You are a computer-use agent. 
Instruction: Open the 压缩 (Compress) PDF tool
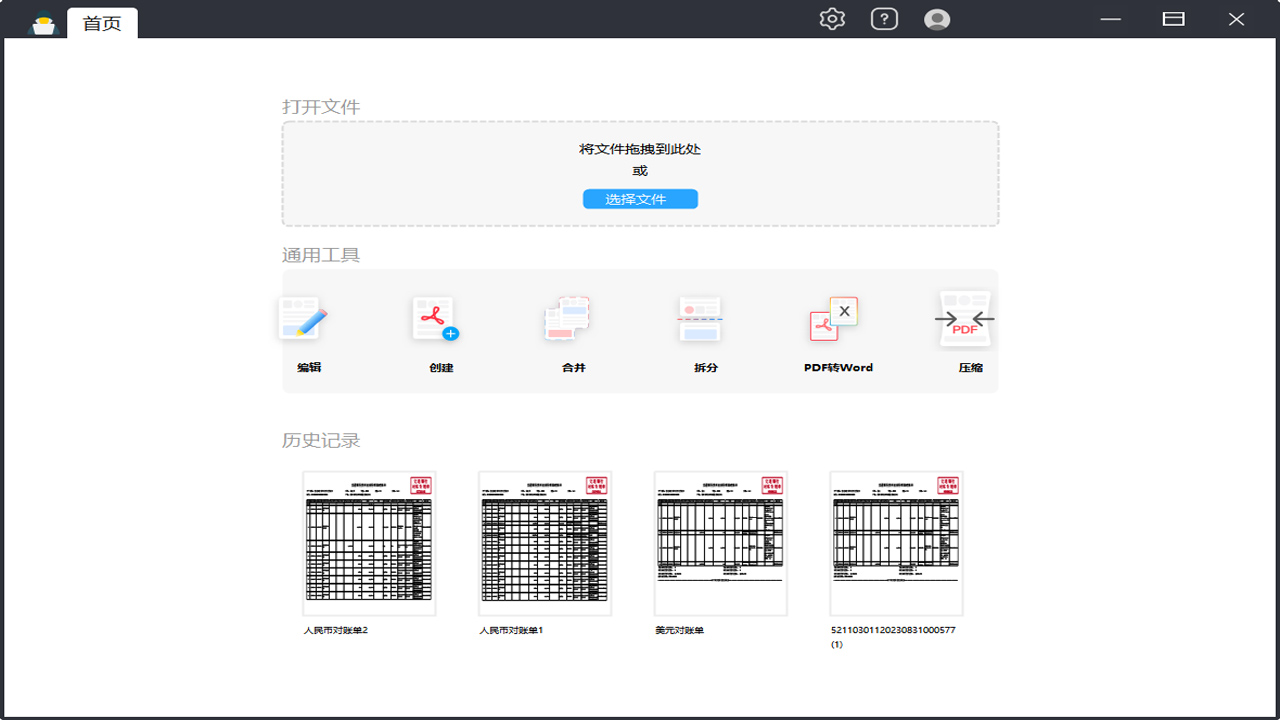964,330
